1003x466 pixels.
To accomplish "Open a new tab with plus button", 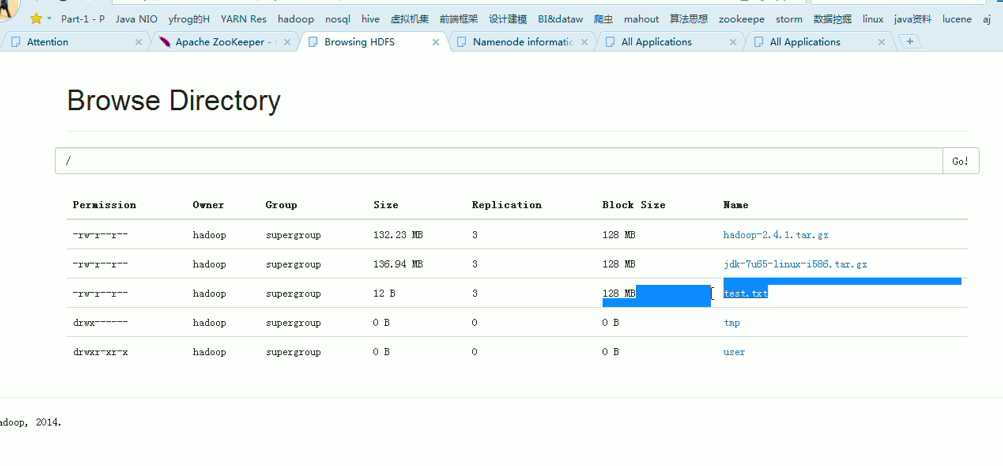I will click(910, 42).
